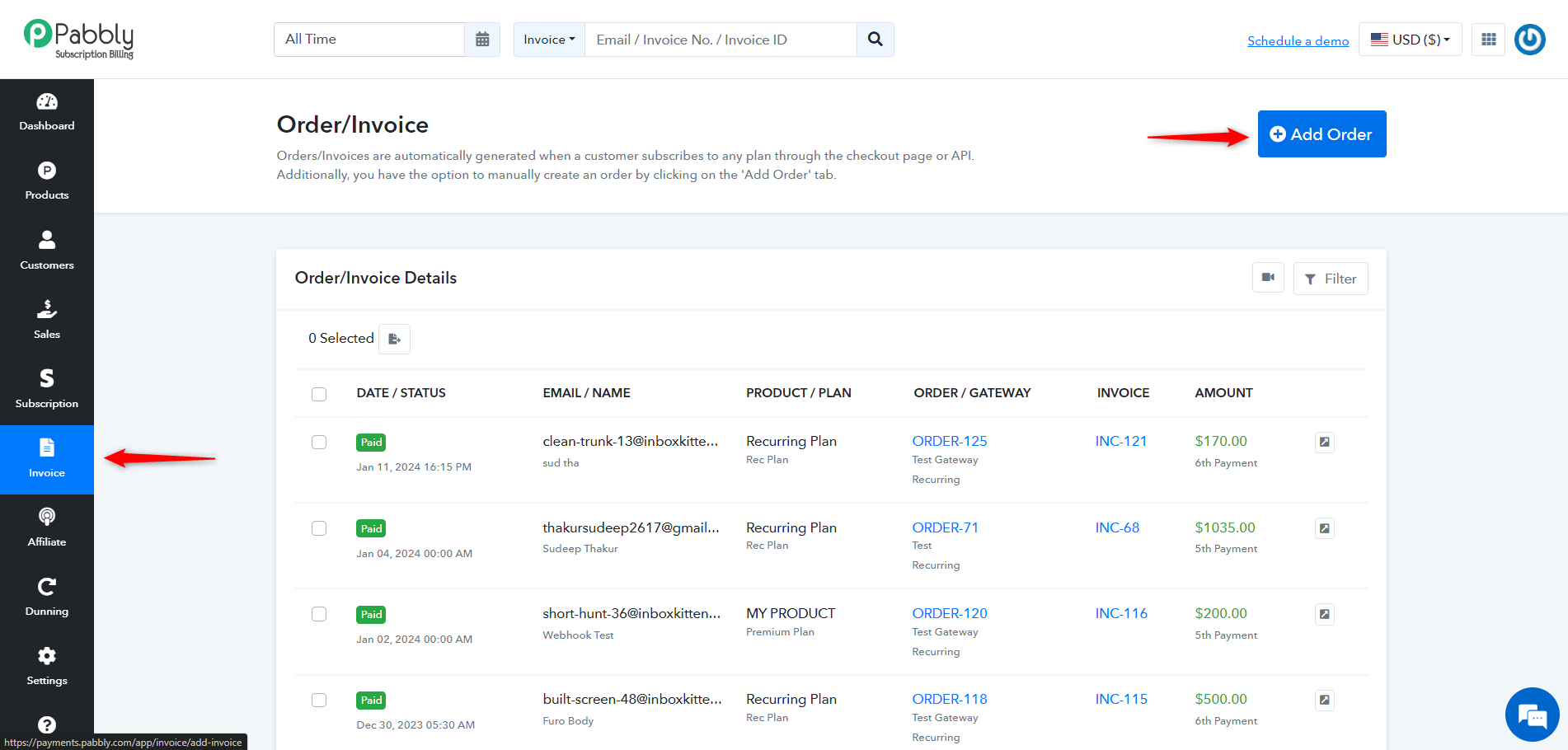Open the power account icon
The width and height of the screenshot is (1568, 750).
(1530, 40)
